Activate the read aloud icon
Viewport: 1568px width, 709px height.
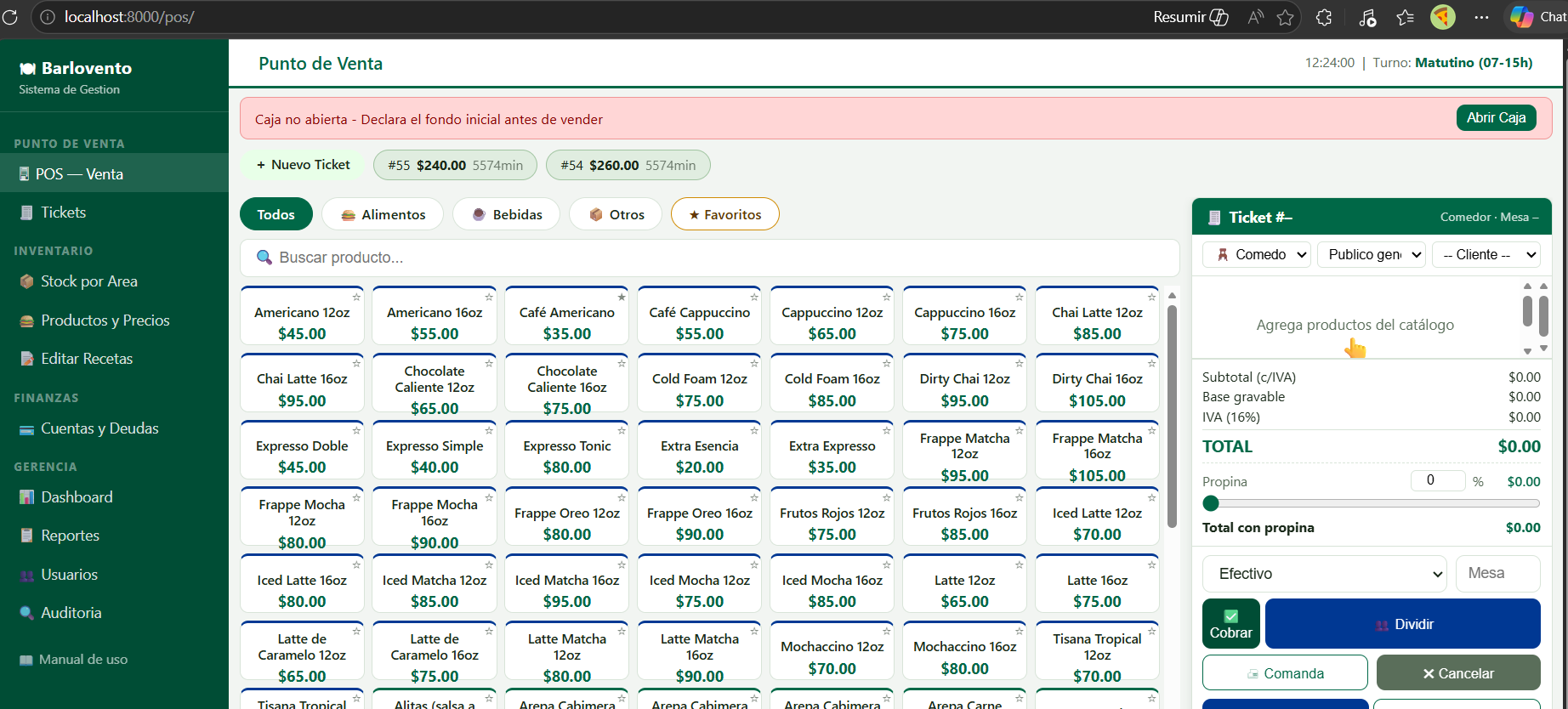point(1256,17)
